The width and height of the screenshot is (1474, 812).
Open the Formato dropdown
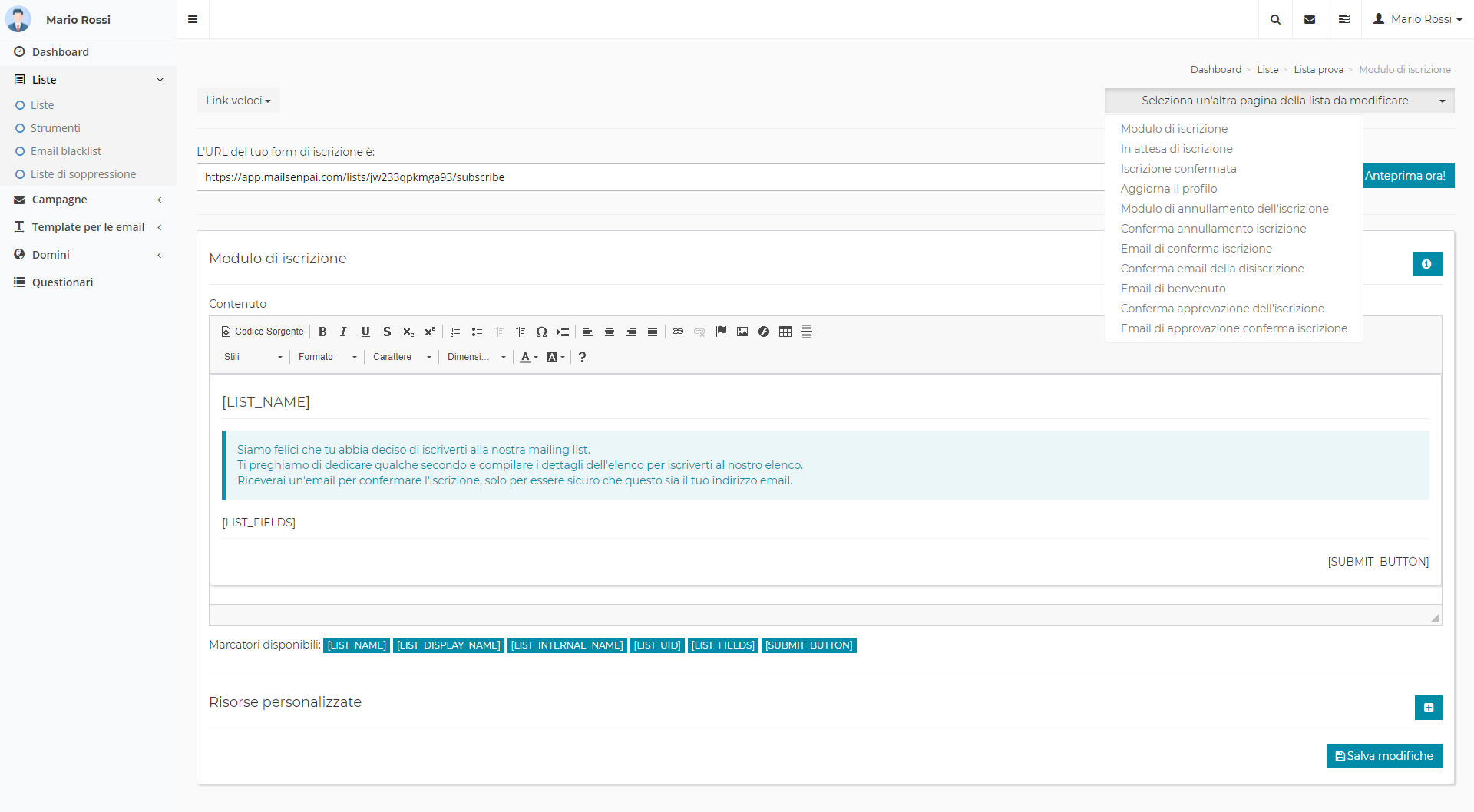328,357
